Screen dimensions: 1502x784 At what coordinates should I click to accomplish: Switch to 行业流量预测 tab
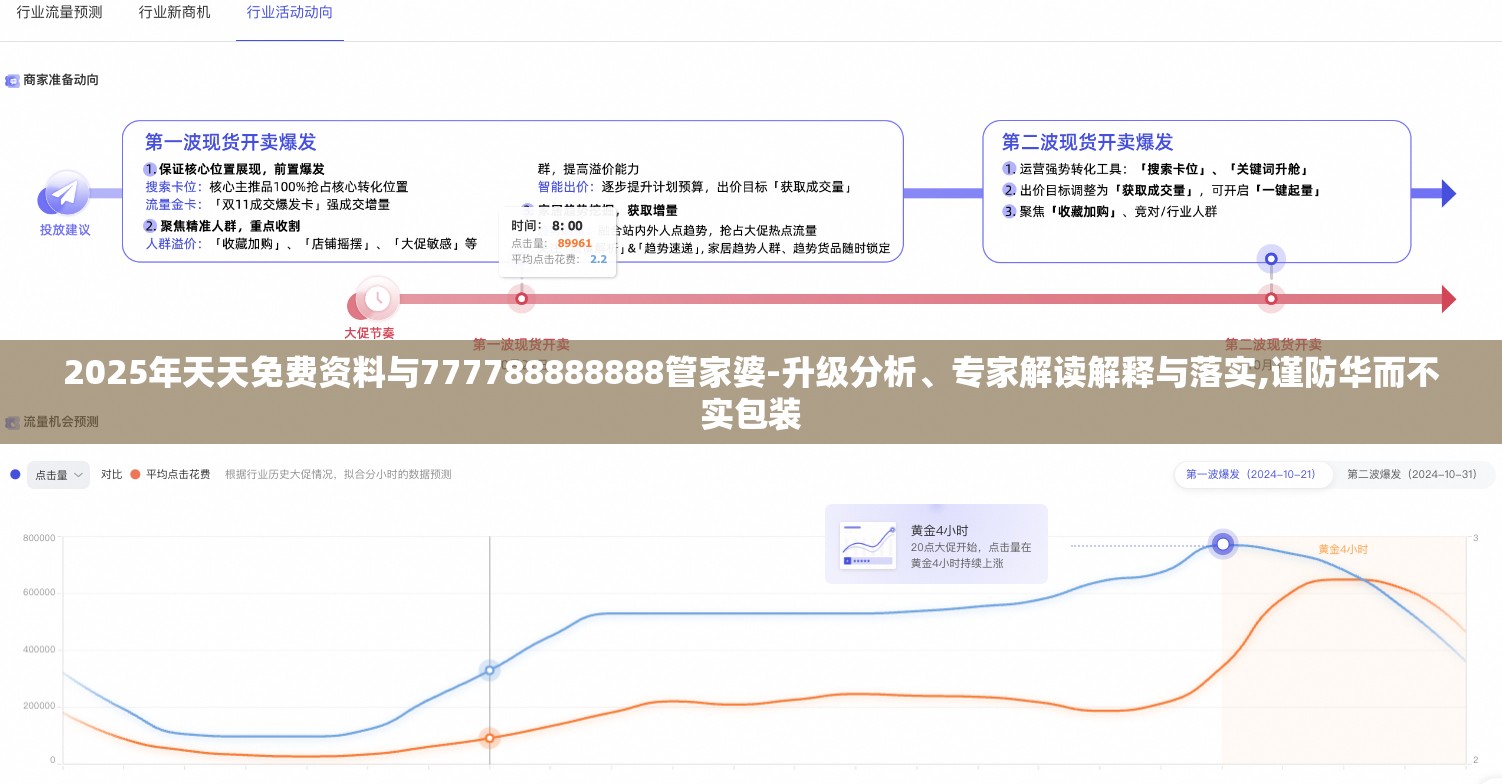coord(59,13)
